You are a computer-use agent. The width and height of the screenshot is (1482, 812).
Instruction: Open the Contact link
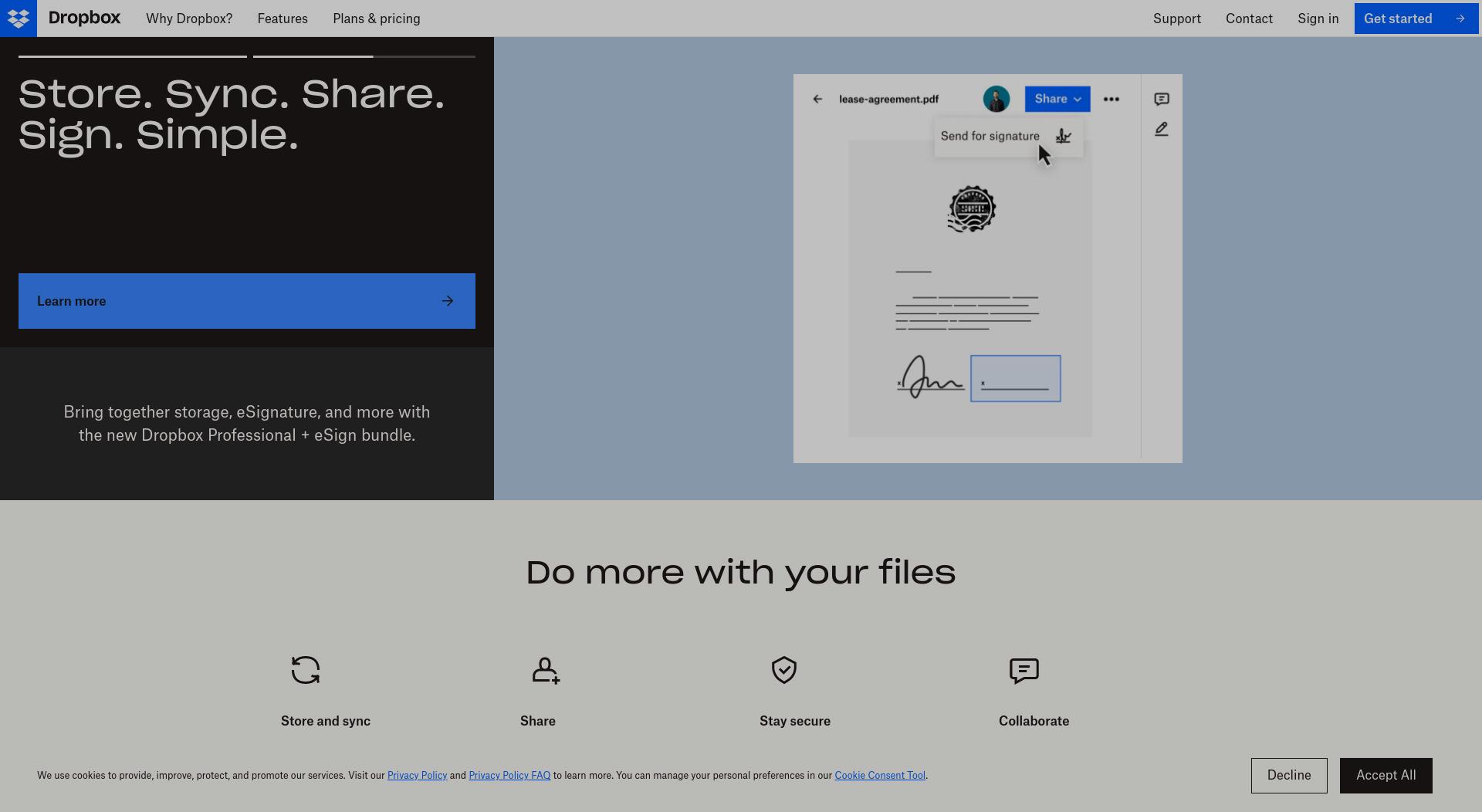1249,19
